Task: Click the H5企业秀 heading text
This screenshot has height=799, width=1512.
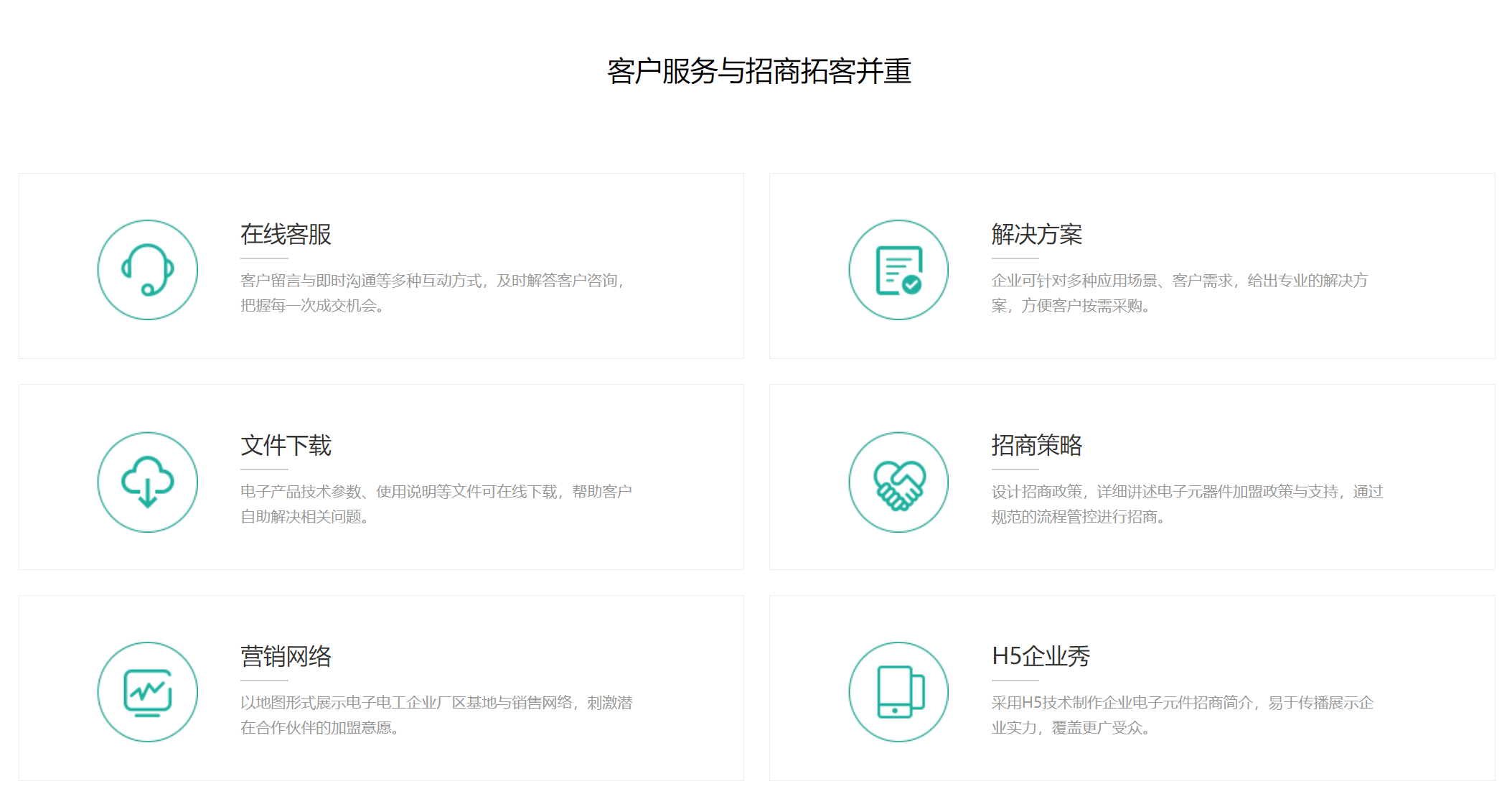Action: point(1041,656)
